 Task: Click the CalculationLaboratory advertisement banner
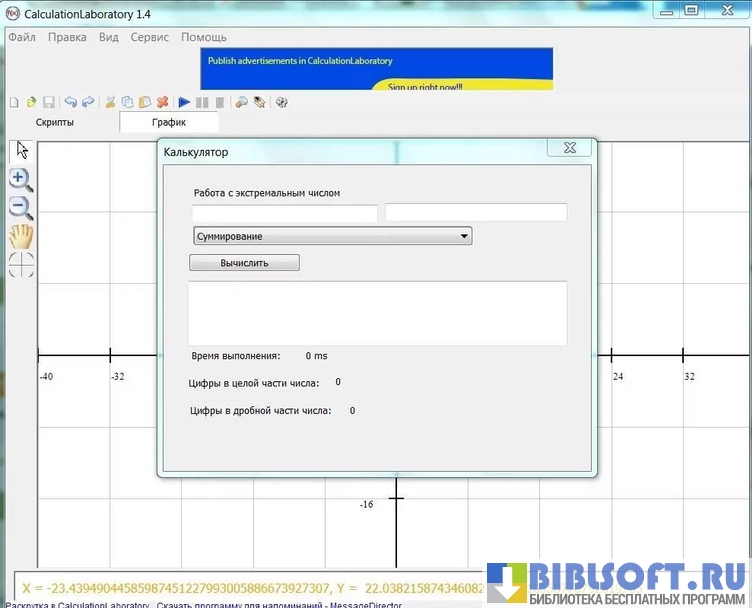click(376, 69)
